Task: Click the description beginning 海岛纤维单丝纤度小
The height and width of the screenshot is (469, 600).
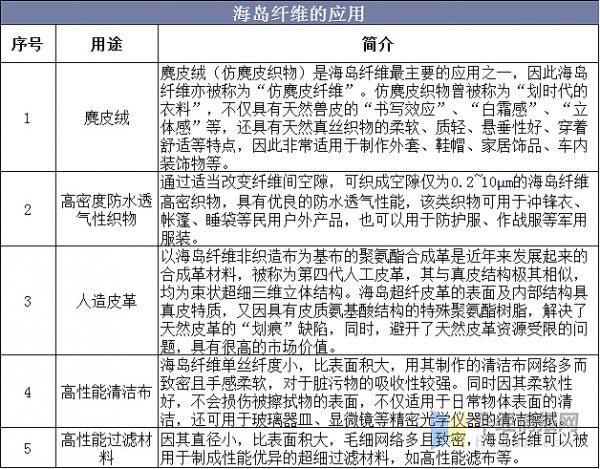Action: [x=378, y=392]
